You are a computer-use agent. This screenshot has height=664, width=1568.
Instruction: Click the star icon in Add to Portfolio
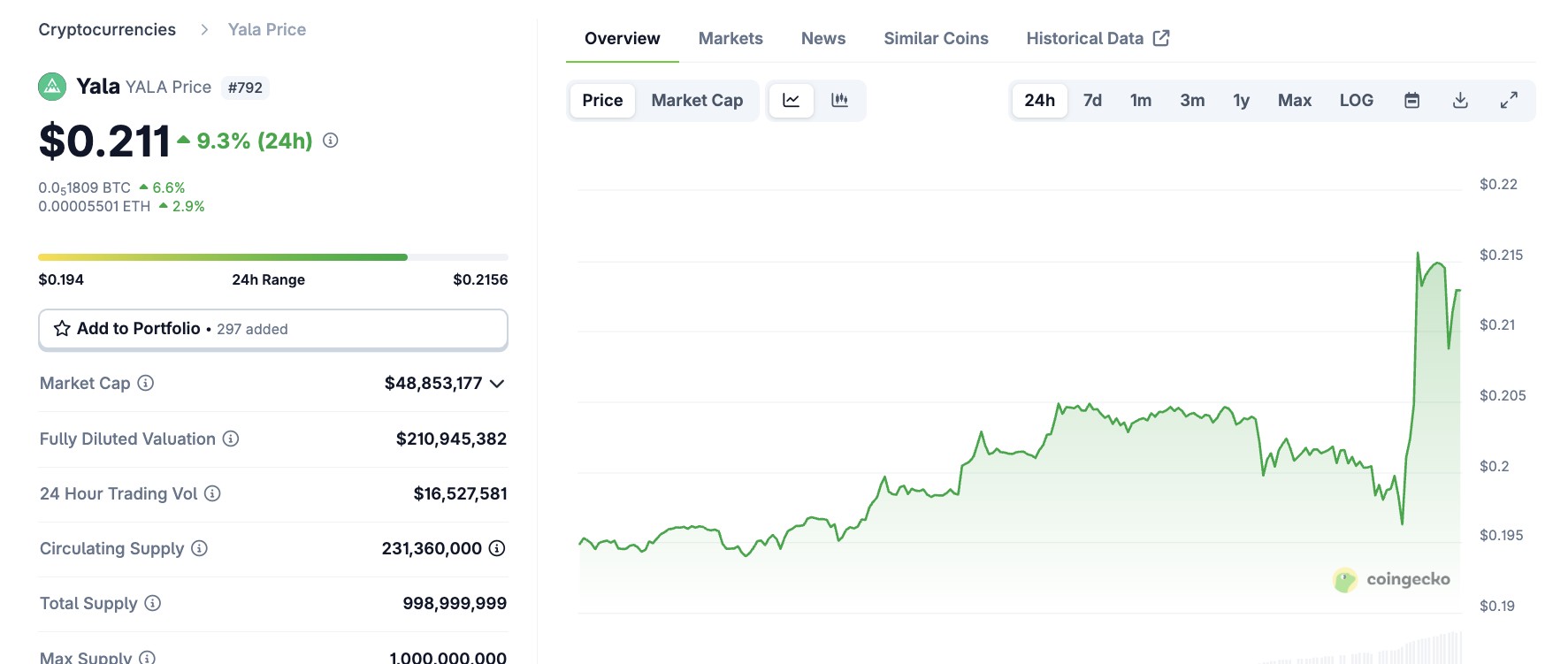coord(62,329)
